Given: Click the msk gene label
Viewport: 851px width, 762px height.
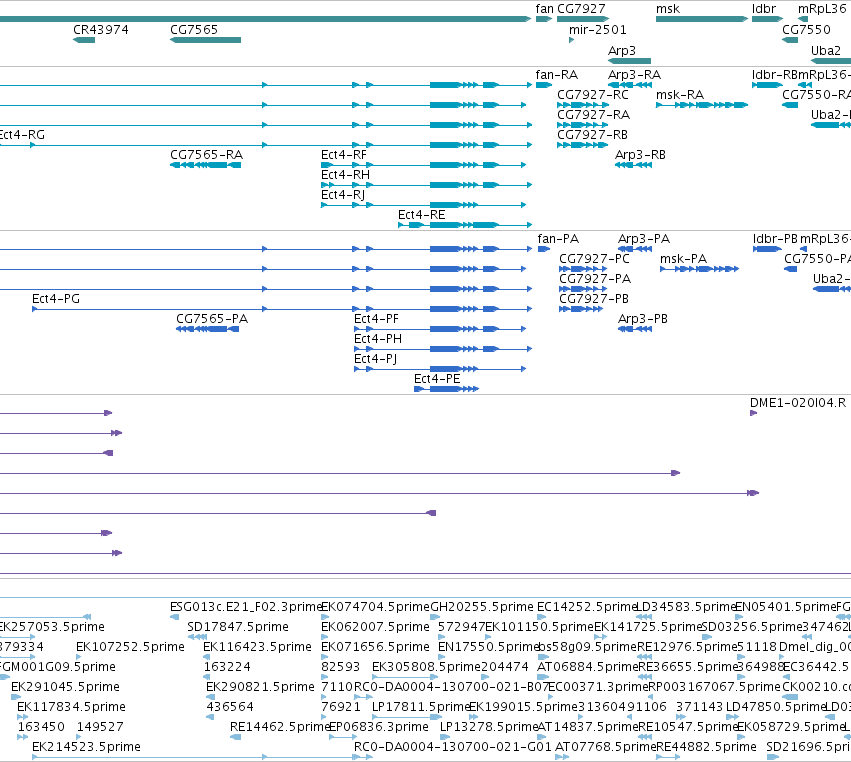Looking at the screenshot, I should click(668, 9).
